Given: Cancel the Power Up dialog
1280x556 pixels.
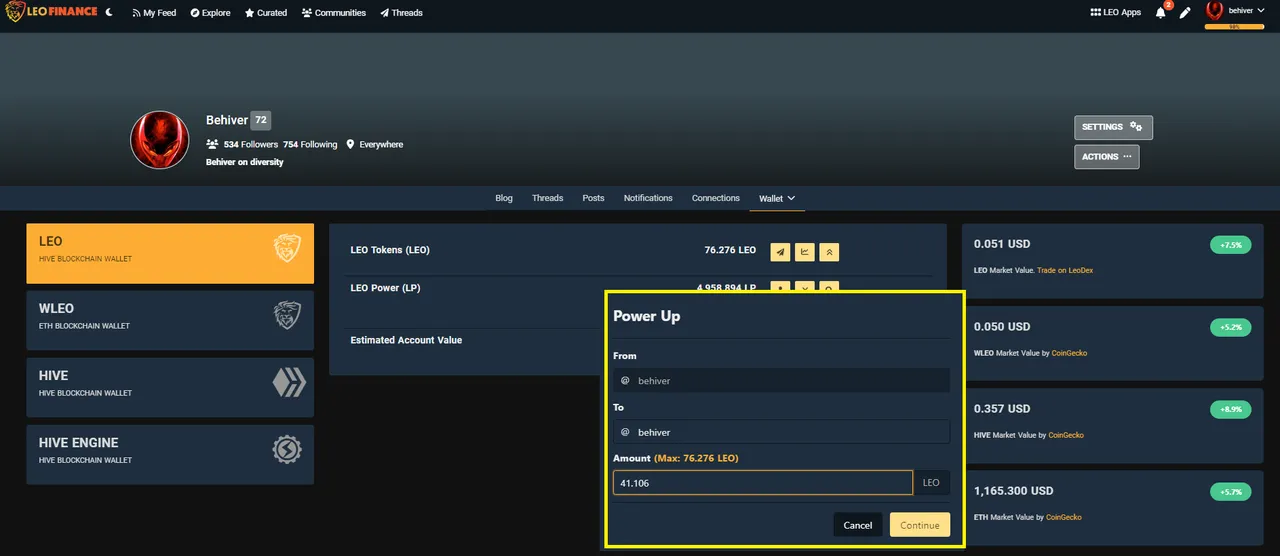Looking at the screenshot, I should tap(858, 525).
